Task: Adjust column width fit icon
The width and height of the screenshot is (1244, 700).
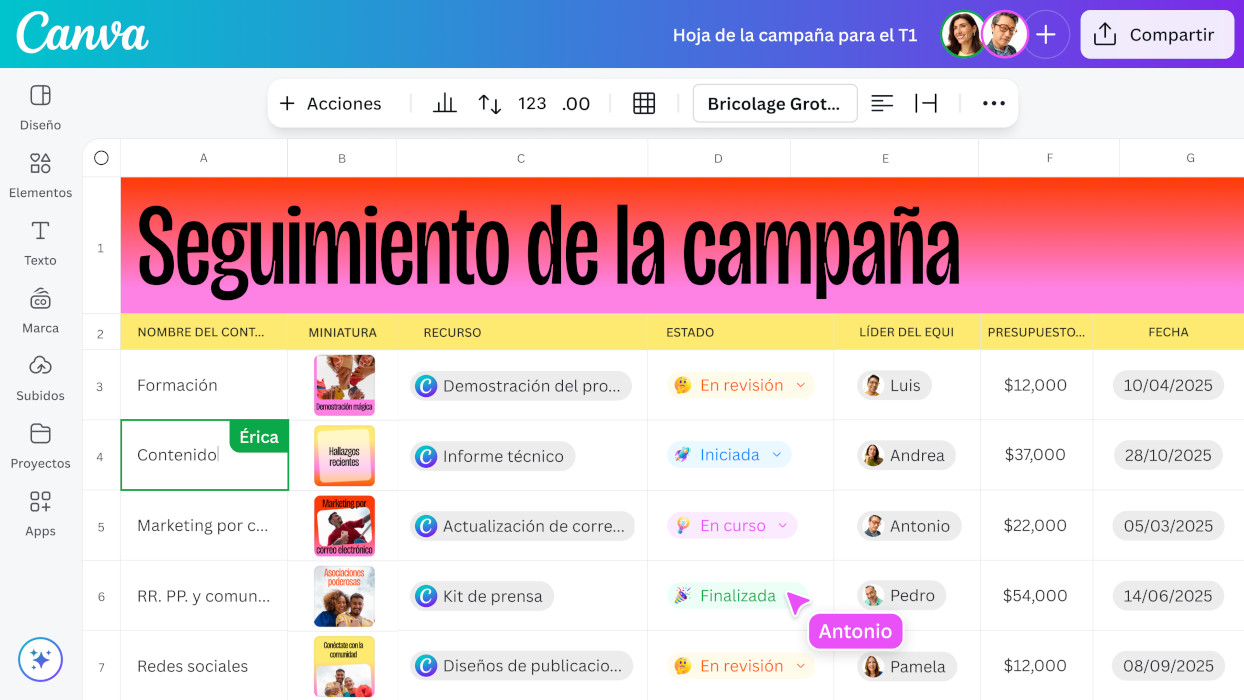Action: click(x=926, y=103)
